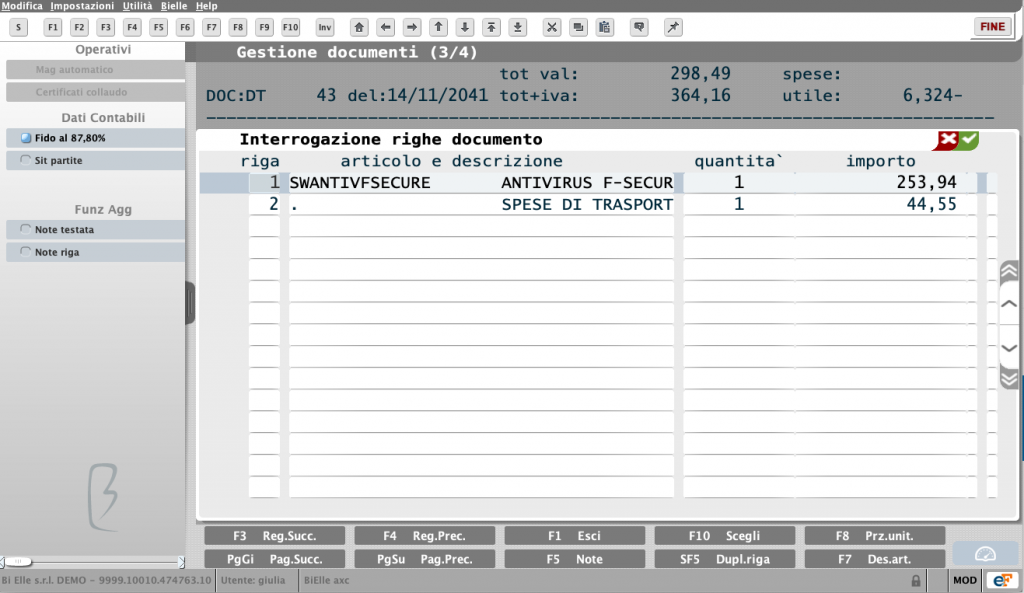The width and height of the screenshot is (1024, 593).
Task: Click the S toolbar key button
Action: pyautogui.click(x=18, y=27)
